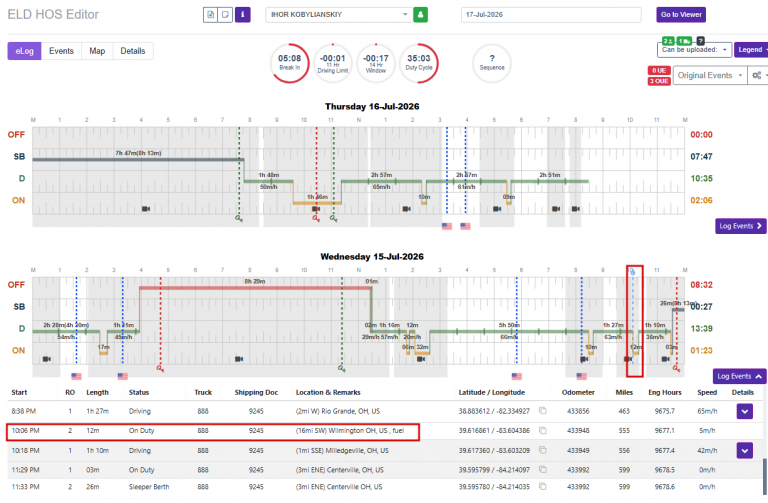
Task: Click the 'Wednesday 15-Jul-2026' graph title
Action: click(x=372, y=257)
